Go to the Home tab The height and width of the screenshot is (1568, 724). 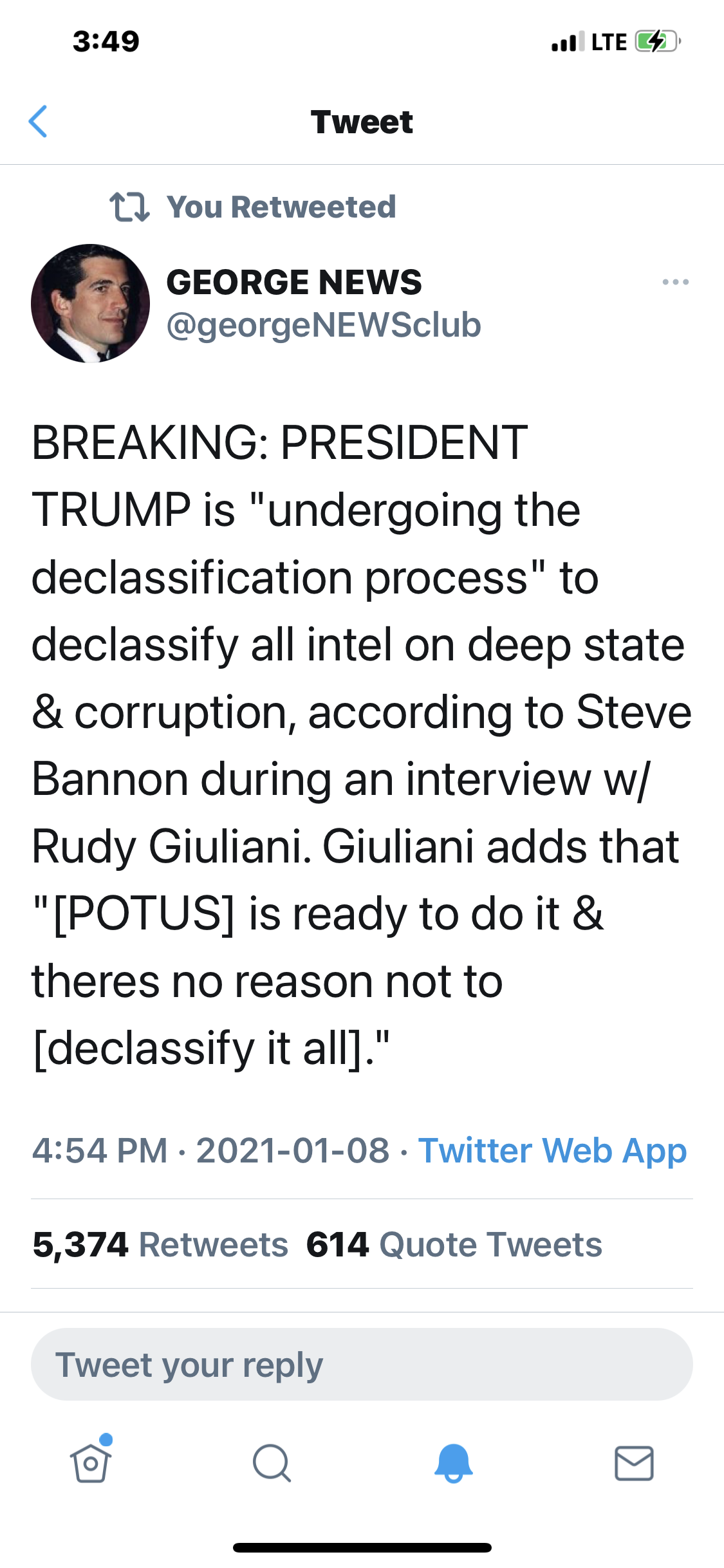(91, 1462)
